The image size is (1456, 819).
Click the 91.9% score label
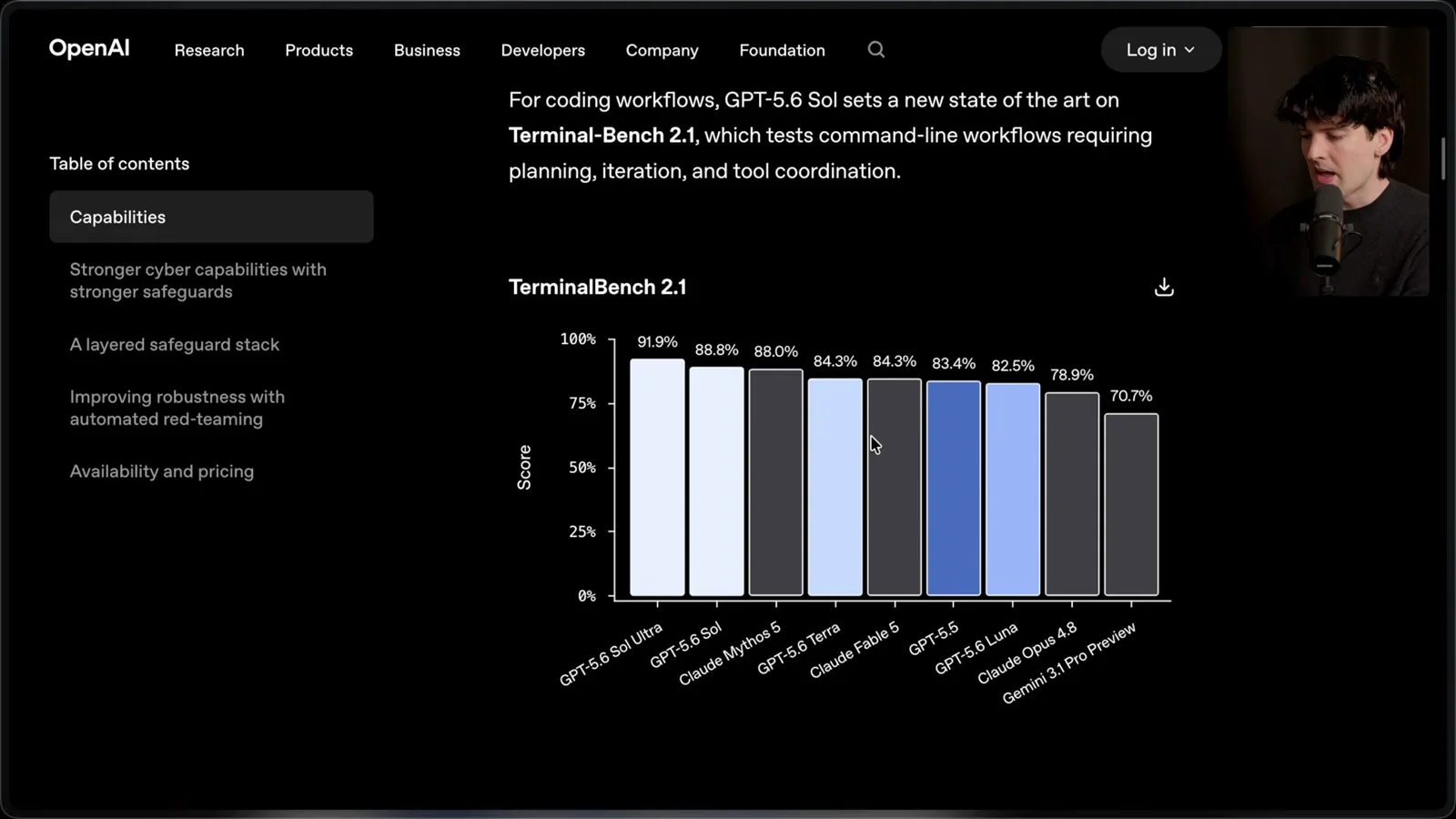(x=657, y=342)
